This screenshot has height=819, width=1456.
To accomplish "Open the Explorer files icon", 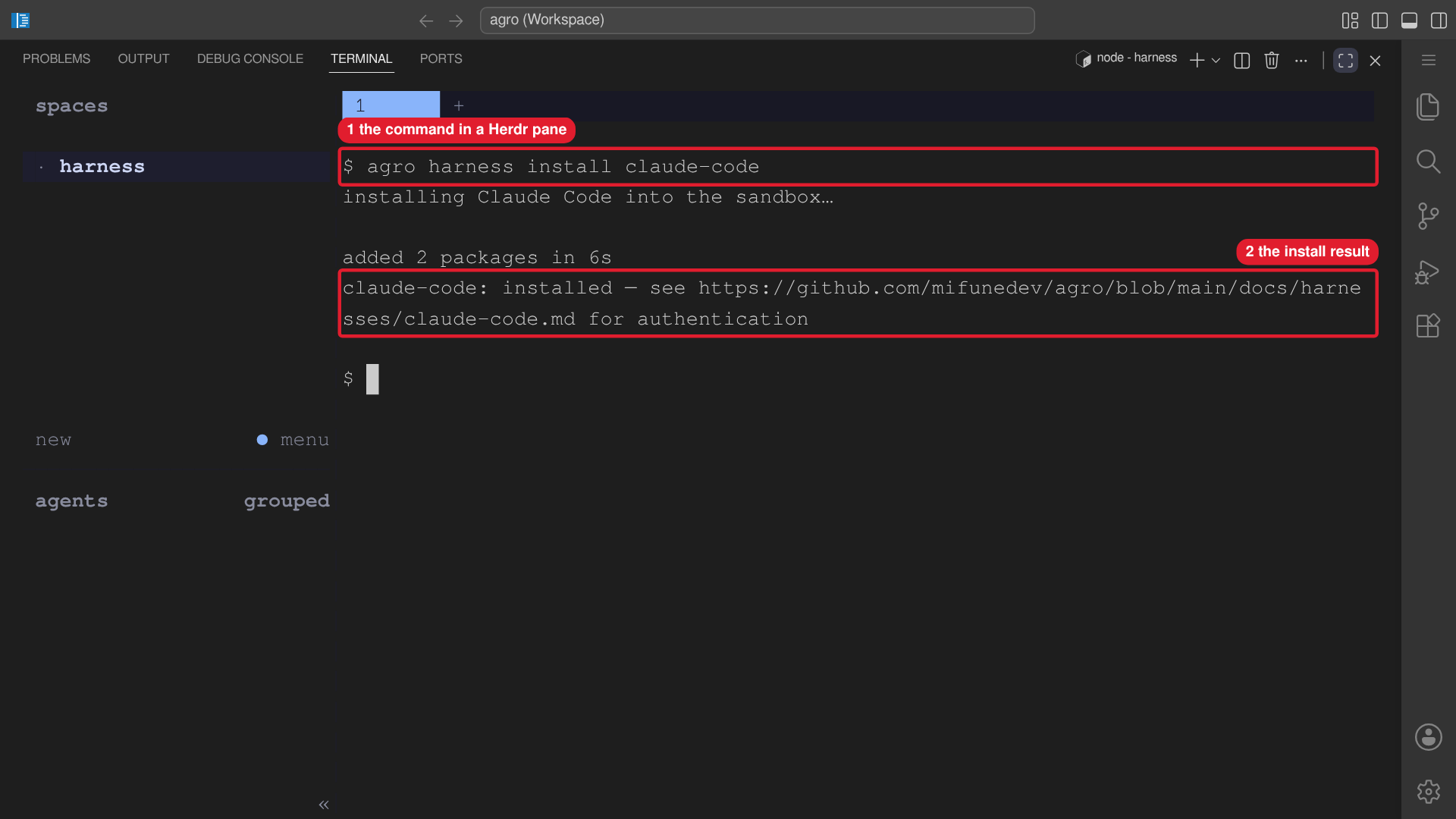I will (x=1428, y=107).
